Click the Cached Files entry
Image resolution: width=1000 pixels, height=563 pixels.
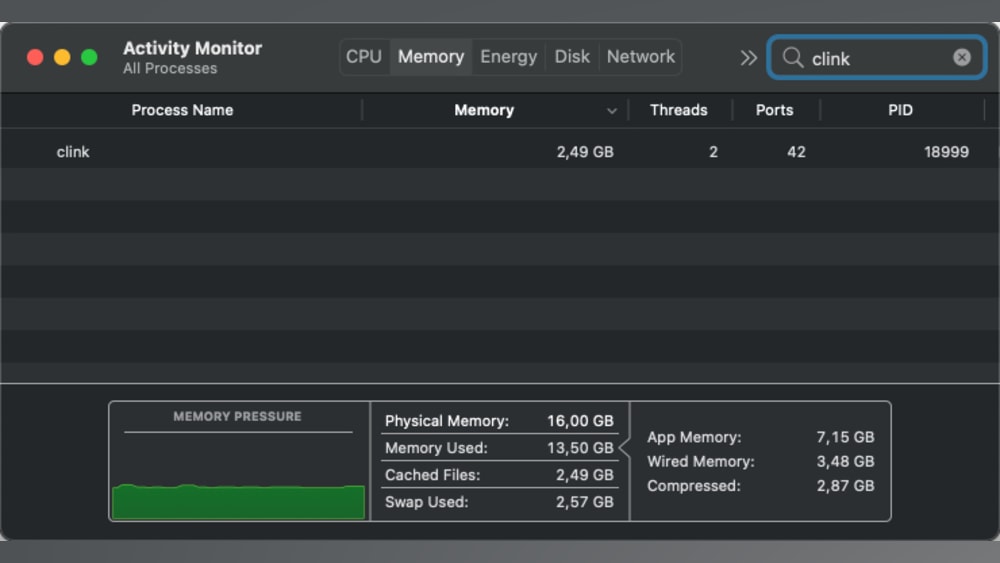pos(499,475)
